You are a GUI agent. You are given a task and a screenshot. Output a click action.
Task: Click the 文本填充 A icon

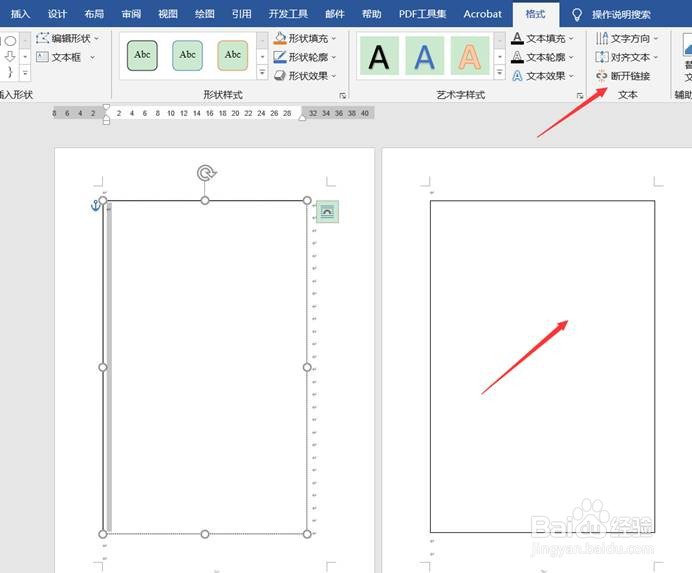pos(517,38)
